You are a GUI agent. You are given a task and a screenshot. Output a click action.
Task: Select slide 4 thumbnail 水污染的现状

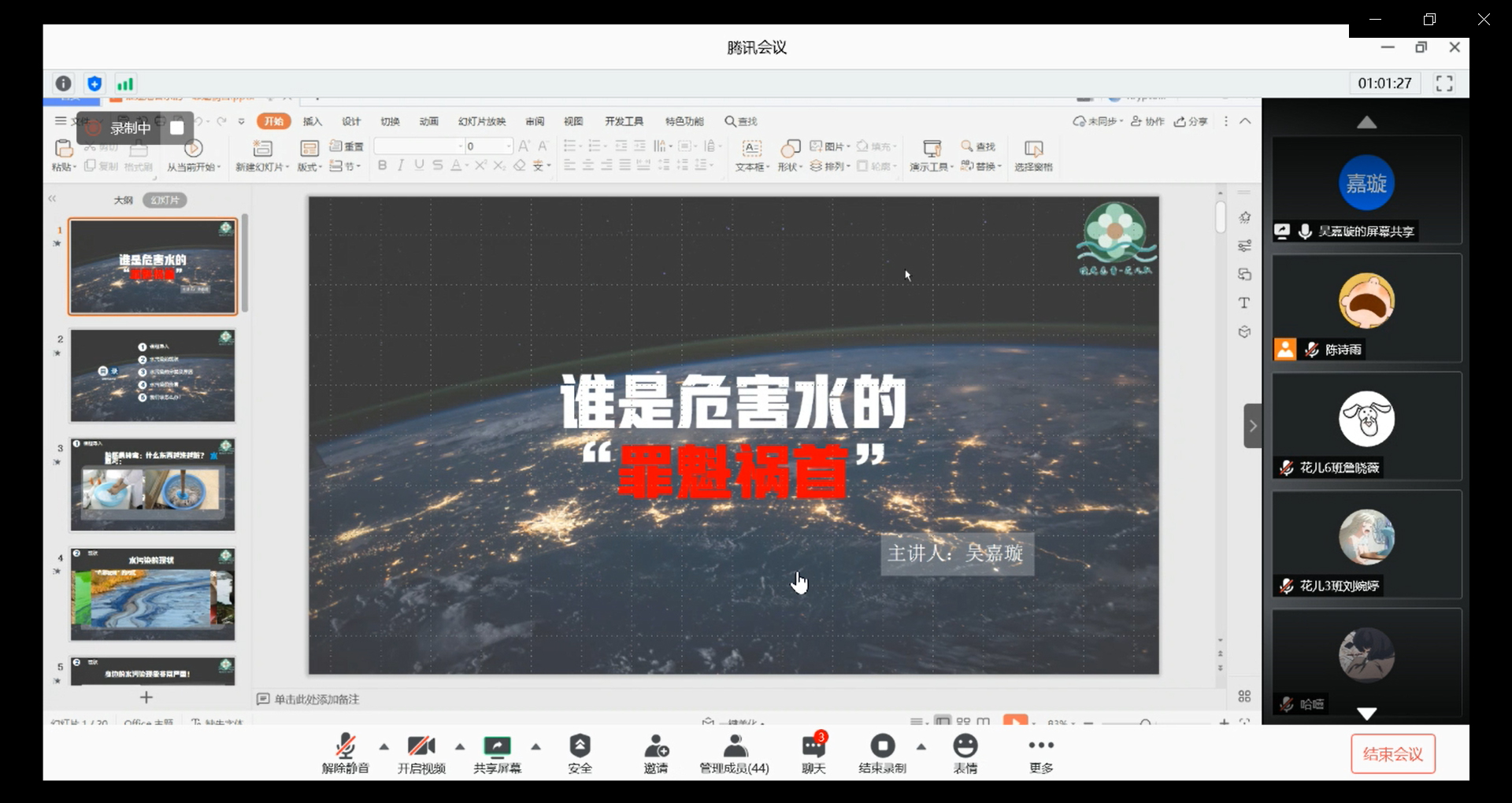153,594
